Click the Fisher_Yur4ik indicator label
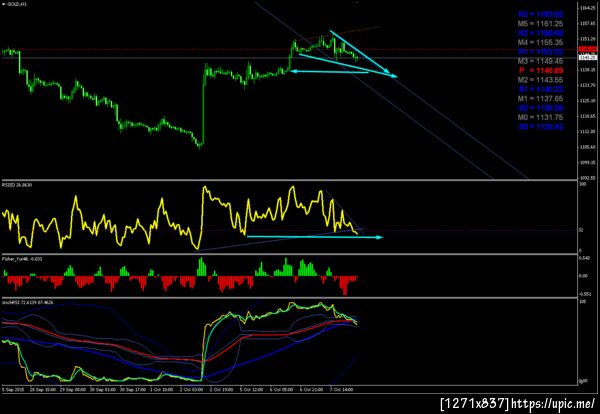The width and height of the screenshot is (600, 414). point(22,259)
